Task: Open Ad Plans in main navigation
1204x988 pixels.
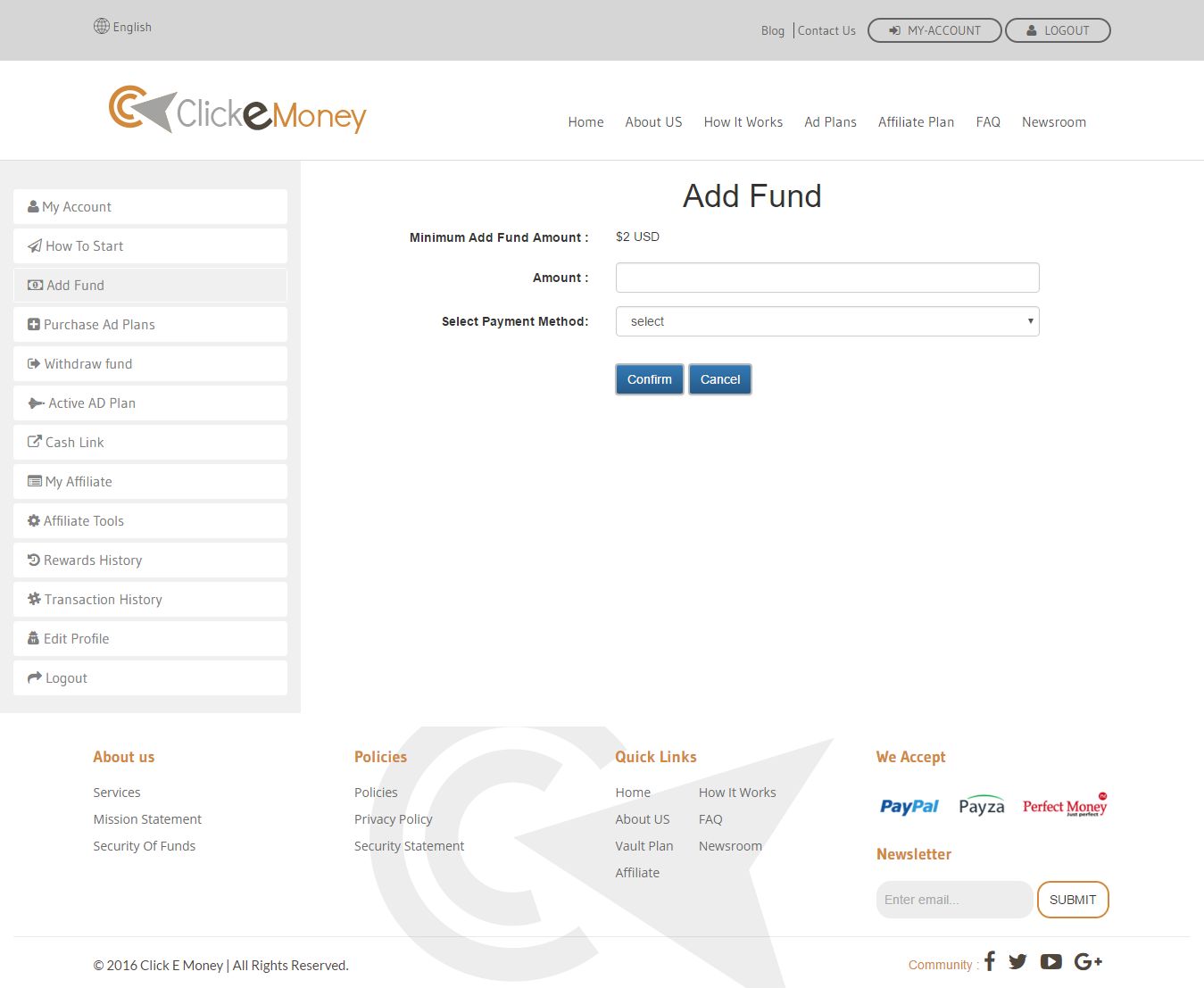Action: point(830,122)
